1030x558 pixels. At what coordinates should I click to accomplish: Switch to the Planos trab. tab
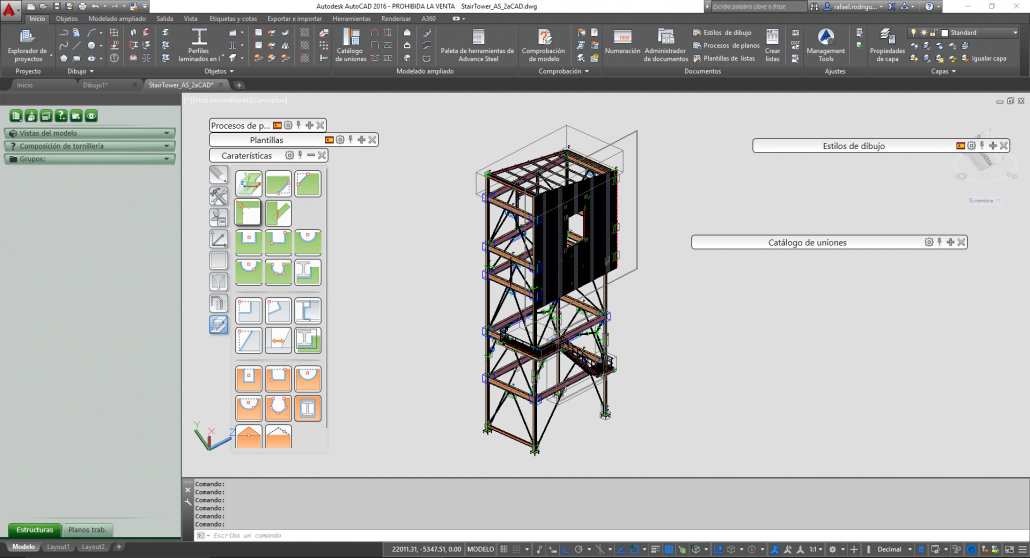pyautogui.click(x=88, y=529)
